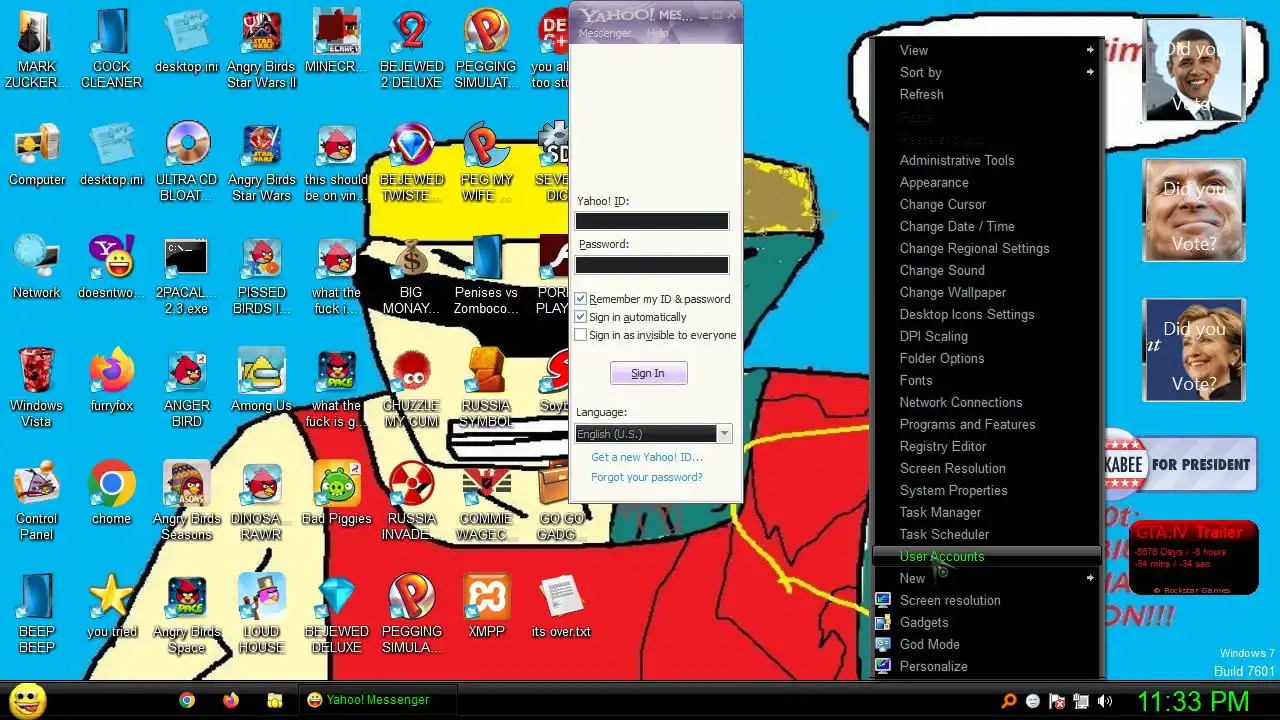
Task: Open the MARK ZUCKER... desktop icon
Action: tap(37, 48)
